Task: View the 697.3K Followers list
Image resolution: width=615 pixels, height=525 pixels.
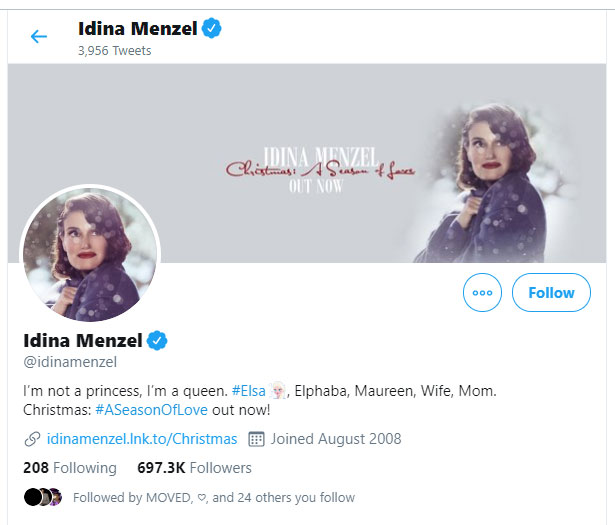Action: click(x=194, y=468)
